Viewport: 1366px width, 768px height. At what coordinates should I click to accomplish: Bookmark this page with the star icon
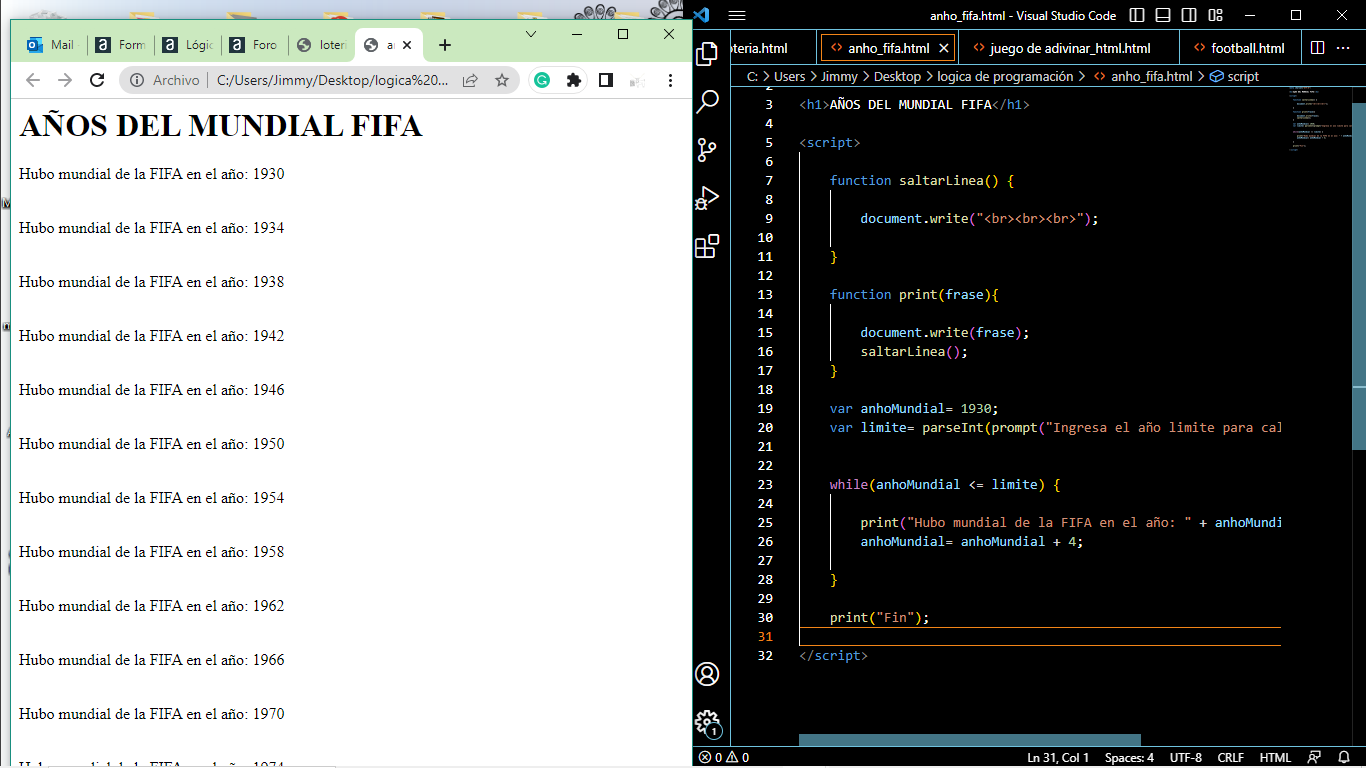[502, 80]
